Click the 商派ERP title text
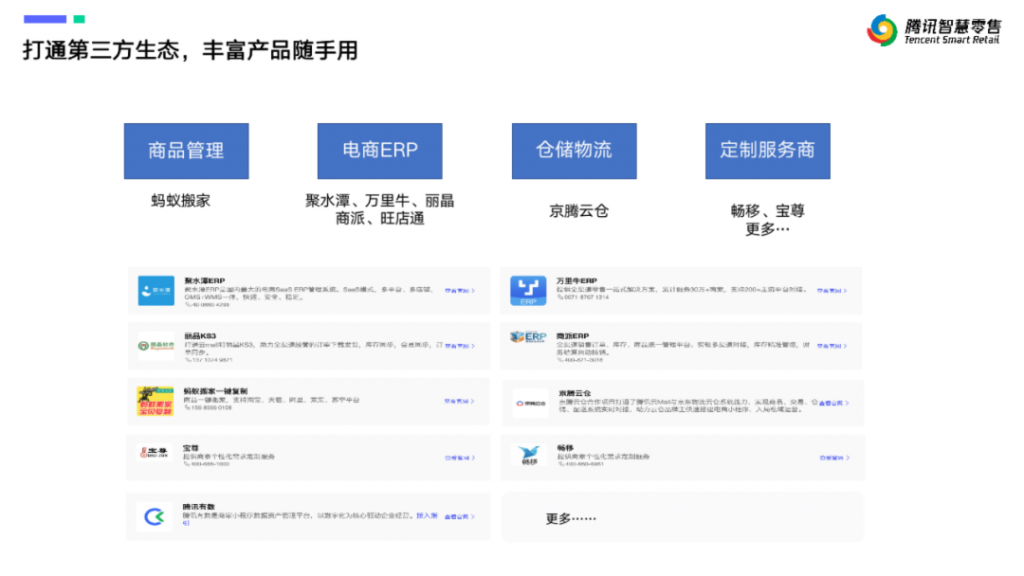 (x=573, y=336)
